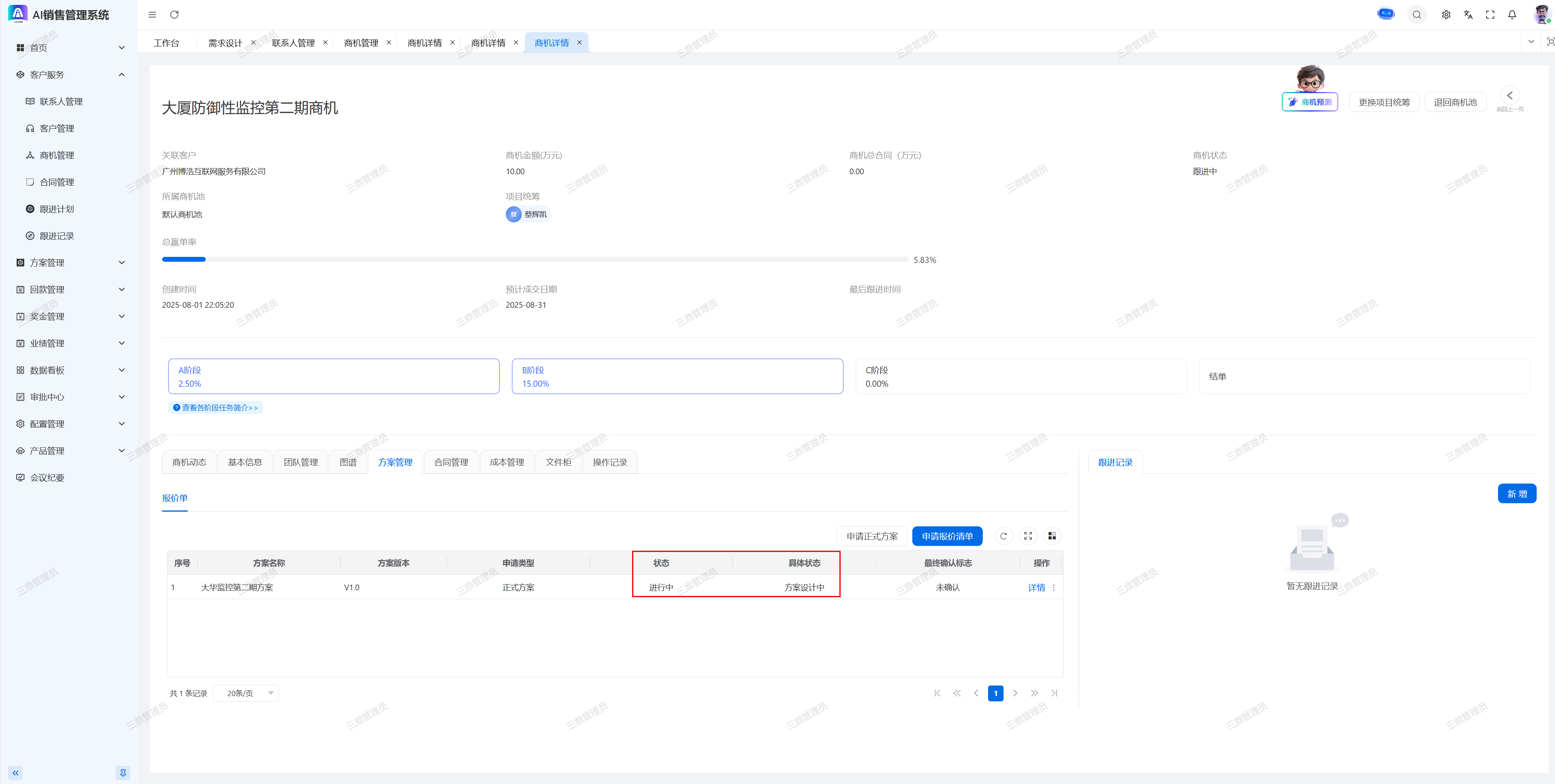The image size is (1555, 784).
Task: Open the AI robot assistant icon
Action: click(x=1386, y=13)
